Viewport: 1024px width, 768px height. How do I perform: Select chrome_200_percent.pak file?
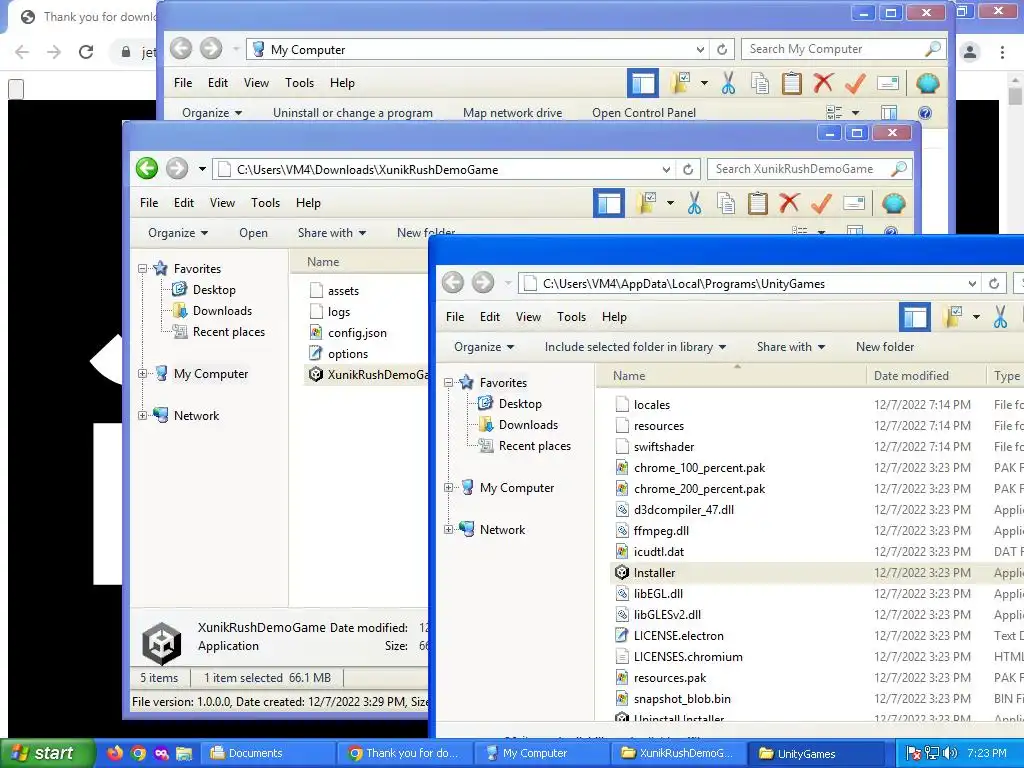point(699,489)
